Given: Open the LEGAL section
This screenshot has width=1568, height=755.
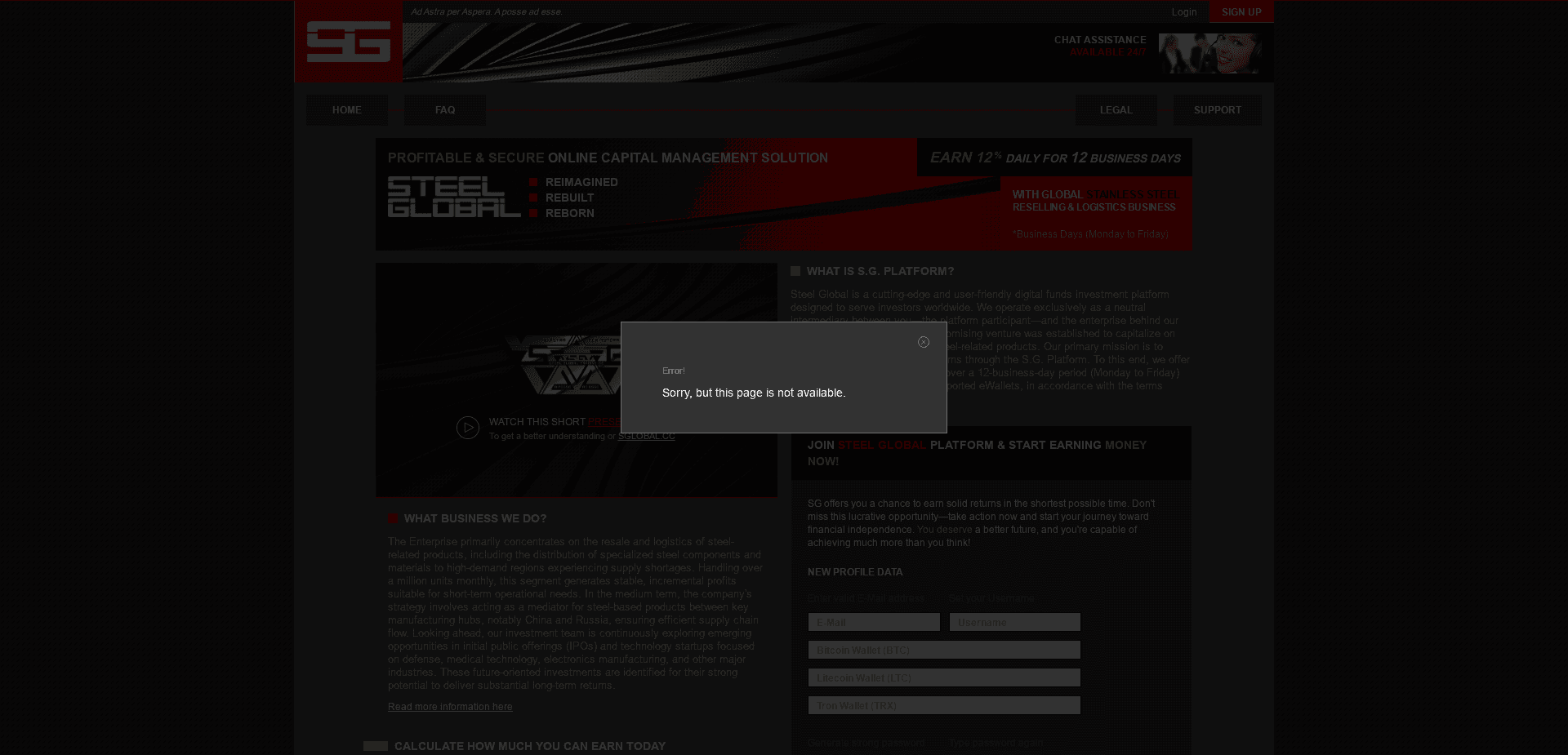Looking at the screenshot, I should coord(1116,109).
